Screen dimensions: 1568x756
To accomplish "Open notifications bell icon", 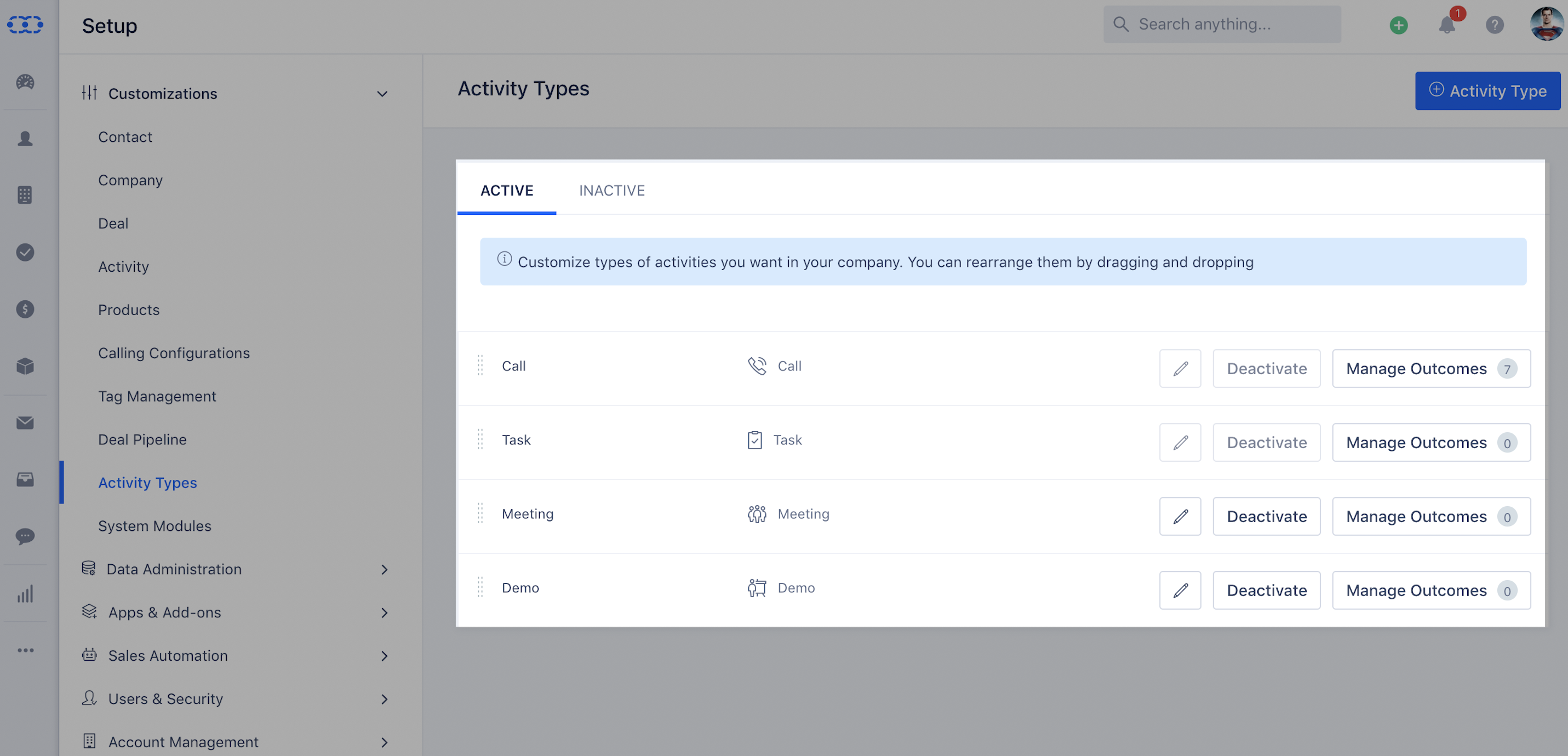I will point(1447,25).
